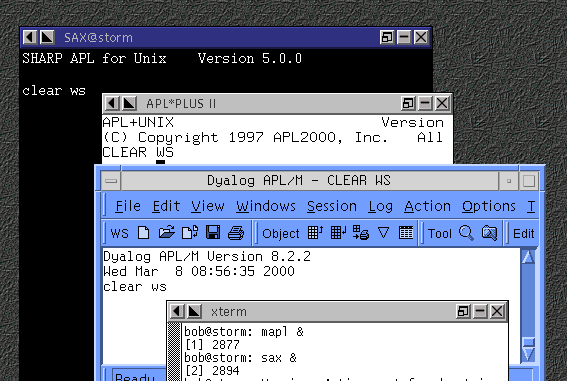Screen dimensions: 567x381
Task: Click the 'Wed Mar 8 08:56:35 2000' line
Action: click(199, 271)
